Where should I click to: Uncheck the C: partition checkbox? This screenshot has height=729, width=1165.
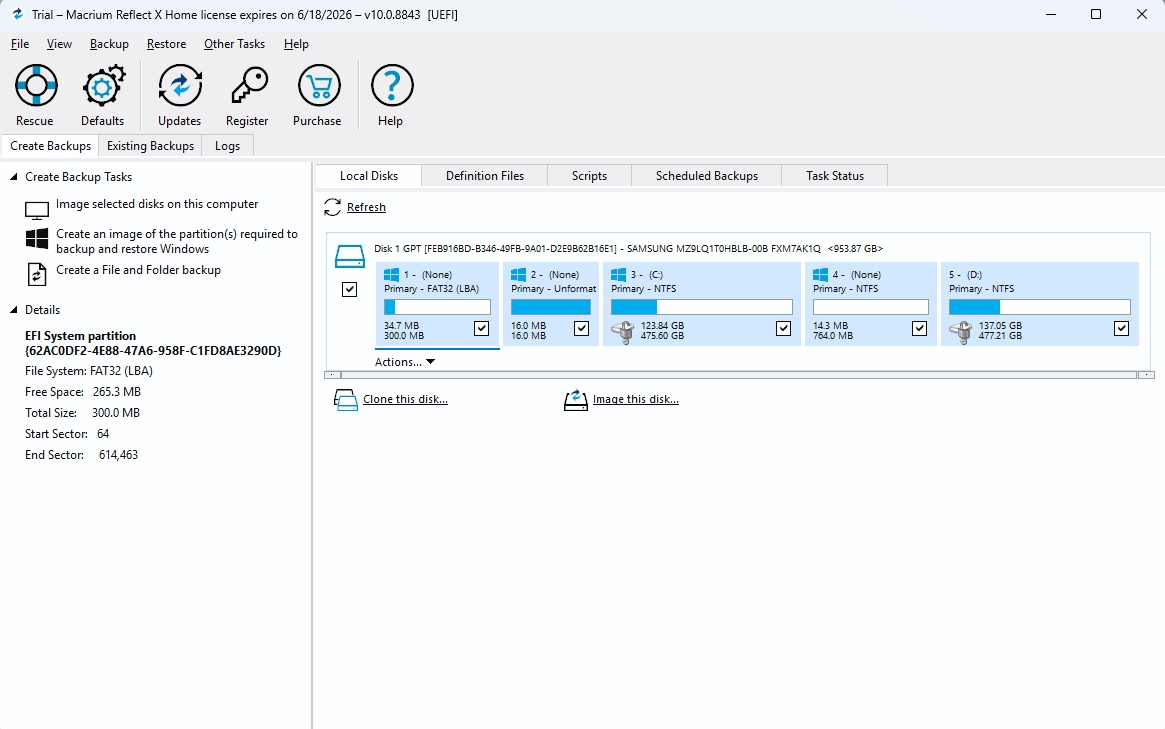[783, 328]
